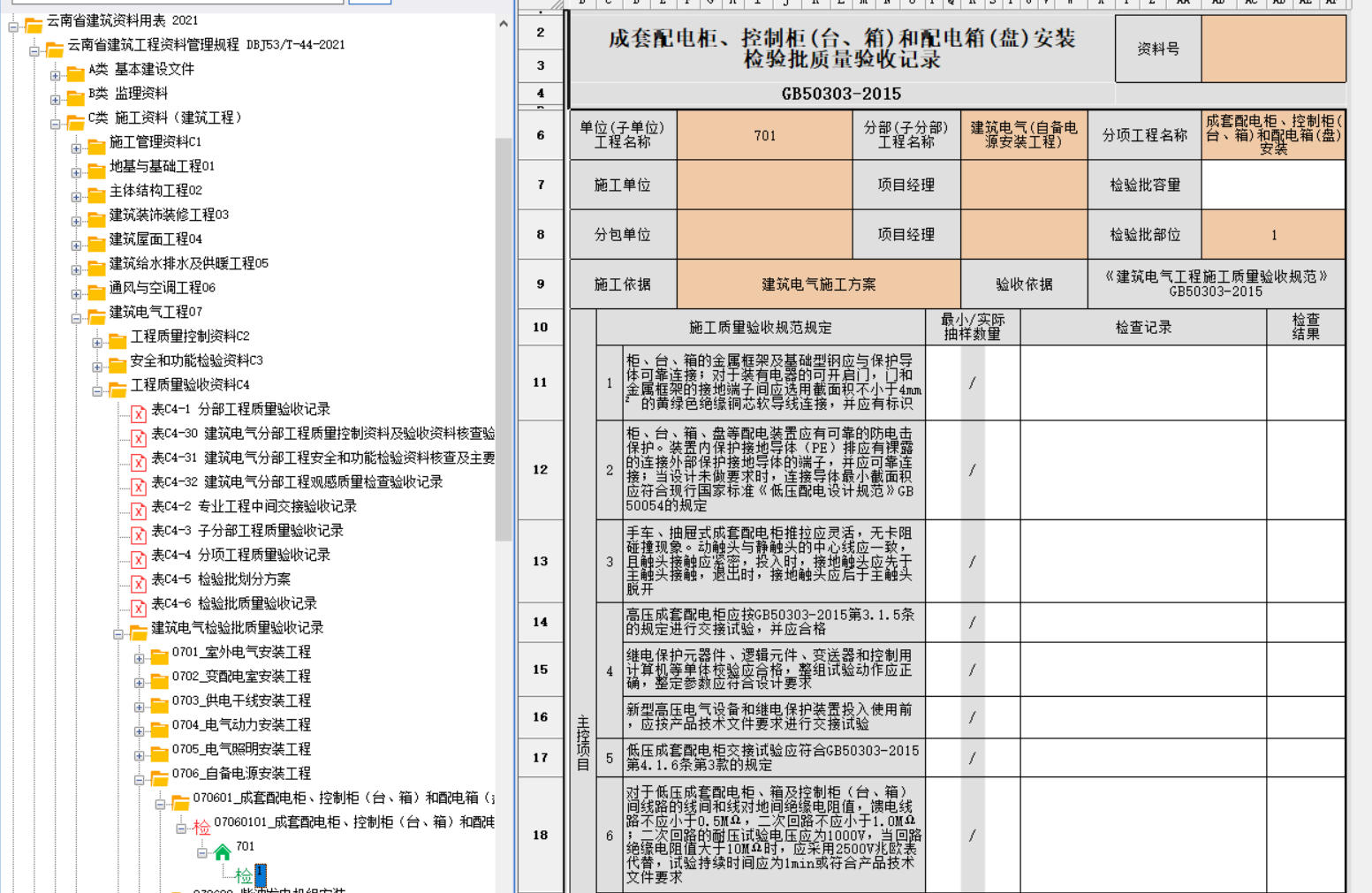1372x893 pixels.
Task: Click tree label 0706_自备电源安装工程
Action: tap(241, 774)
